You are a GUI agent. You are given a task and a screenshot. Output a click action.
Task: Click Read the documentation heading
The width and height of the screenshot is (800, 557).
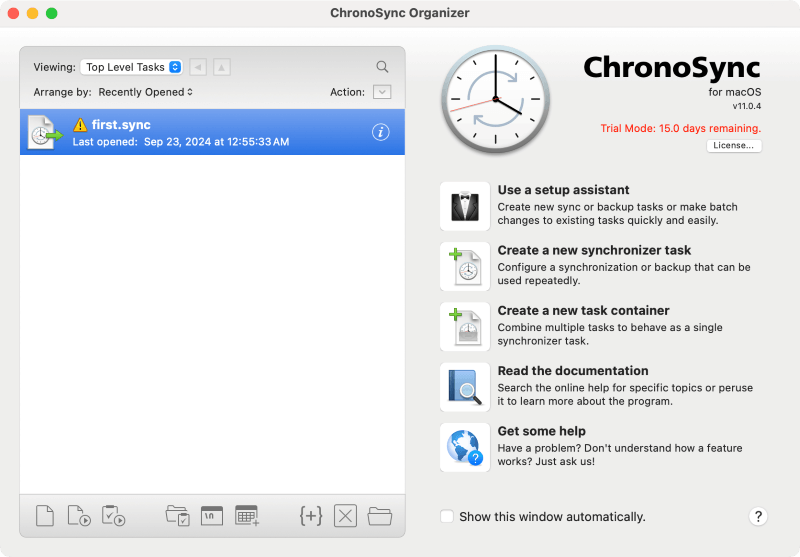coord(573,370)
